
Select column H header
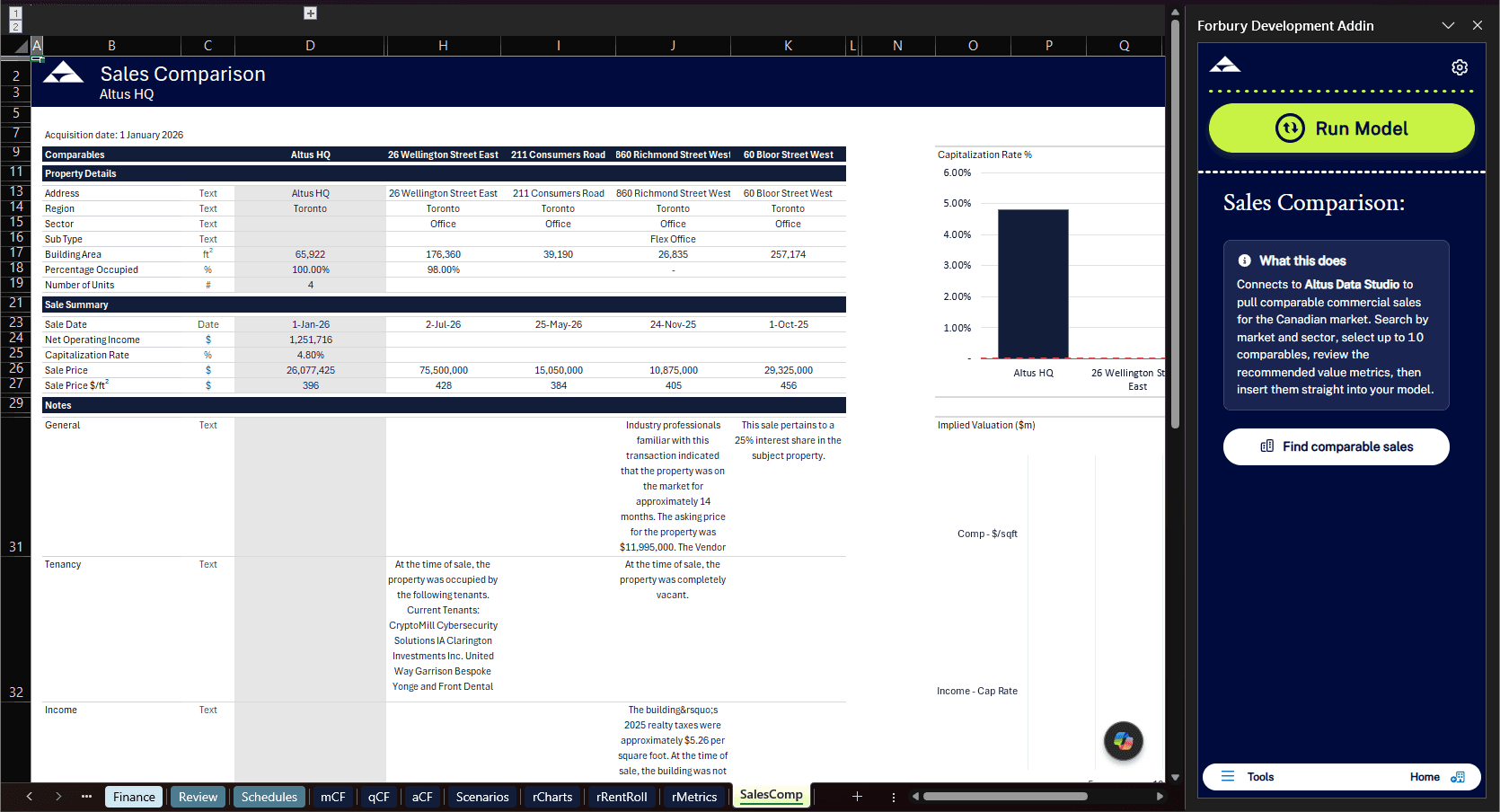click(x=443, y=46)
